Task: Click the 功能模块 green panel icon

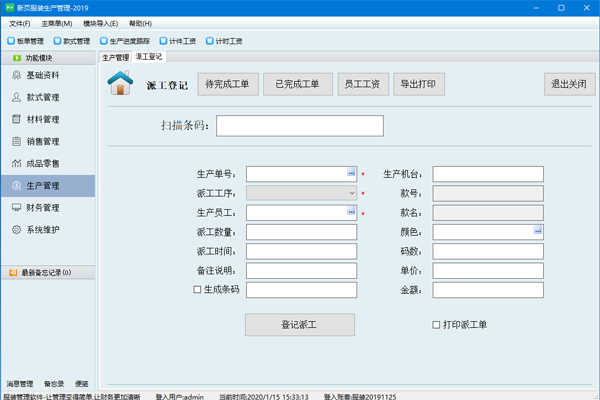Action: [x=17, y=58]
